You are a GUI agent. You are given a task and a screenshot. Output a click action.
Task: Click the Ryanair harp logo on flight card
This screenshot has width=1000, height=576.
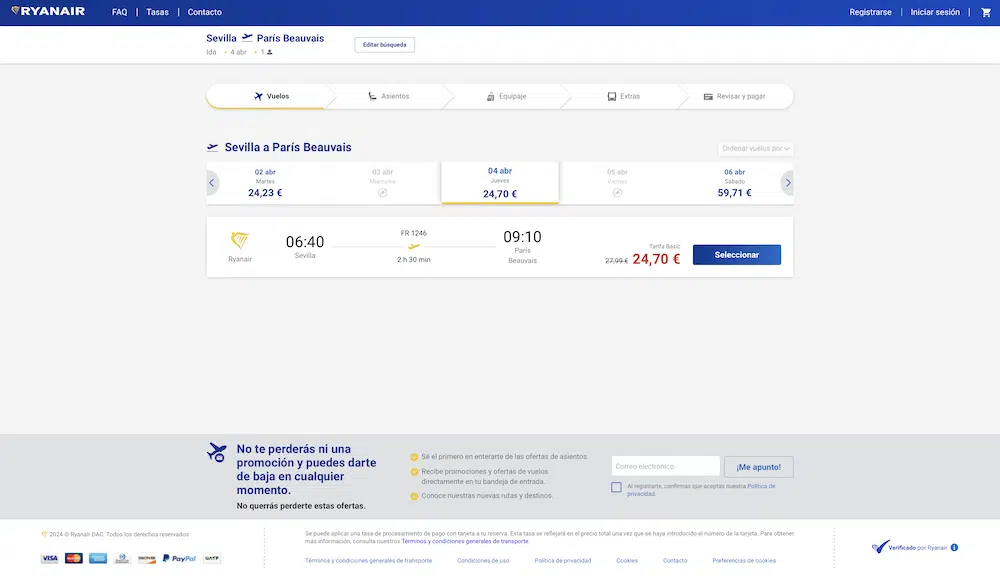coord(240,240)
